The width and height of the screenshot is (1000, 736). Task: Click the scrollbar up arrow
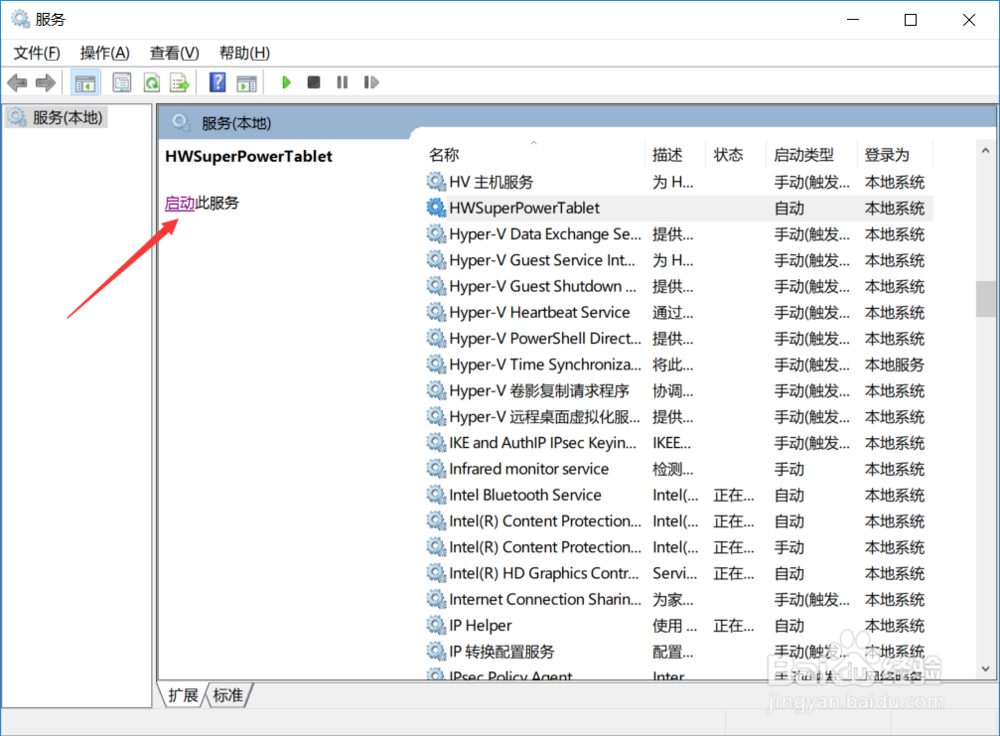pyautogui.click(x=985, y=151)
